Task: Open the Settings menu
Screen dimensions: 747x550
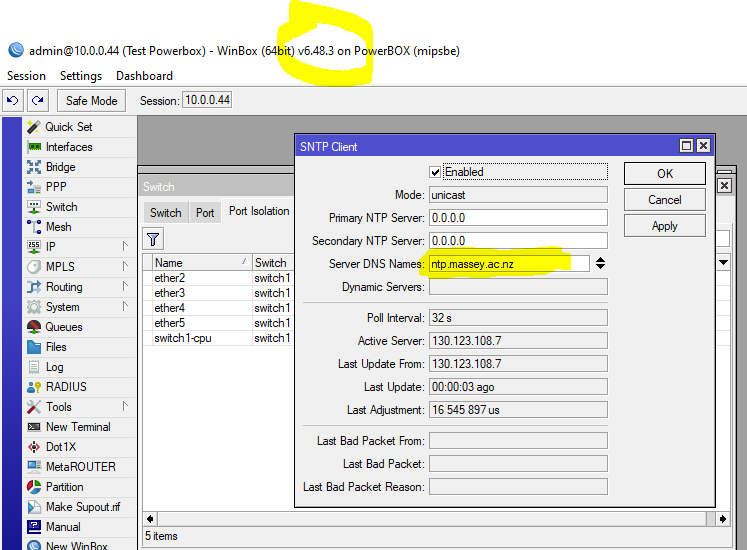Action: tap(81, 76)
